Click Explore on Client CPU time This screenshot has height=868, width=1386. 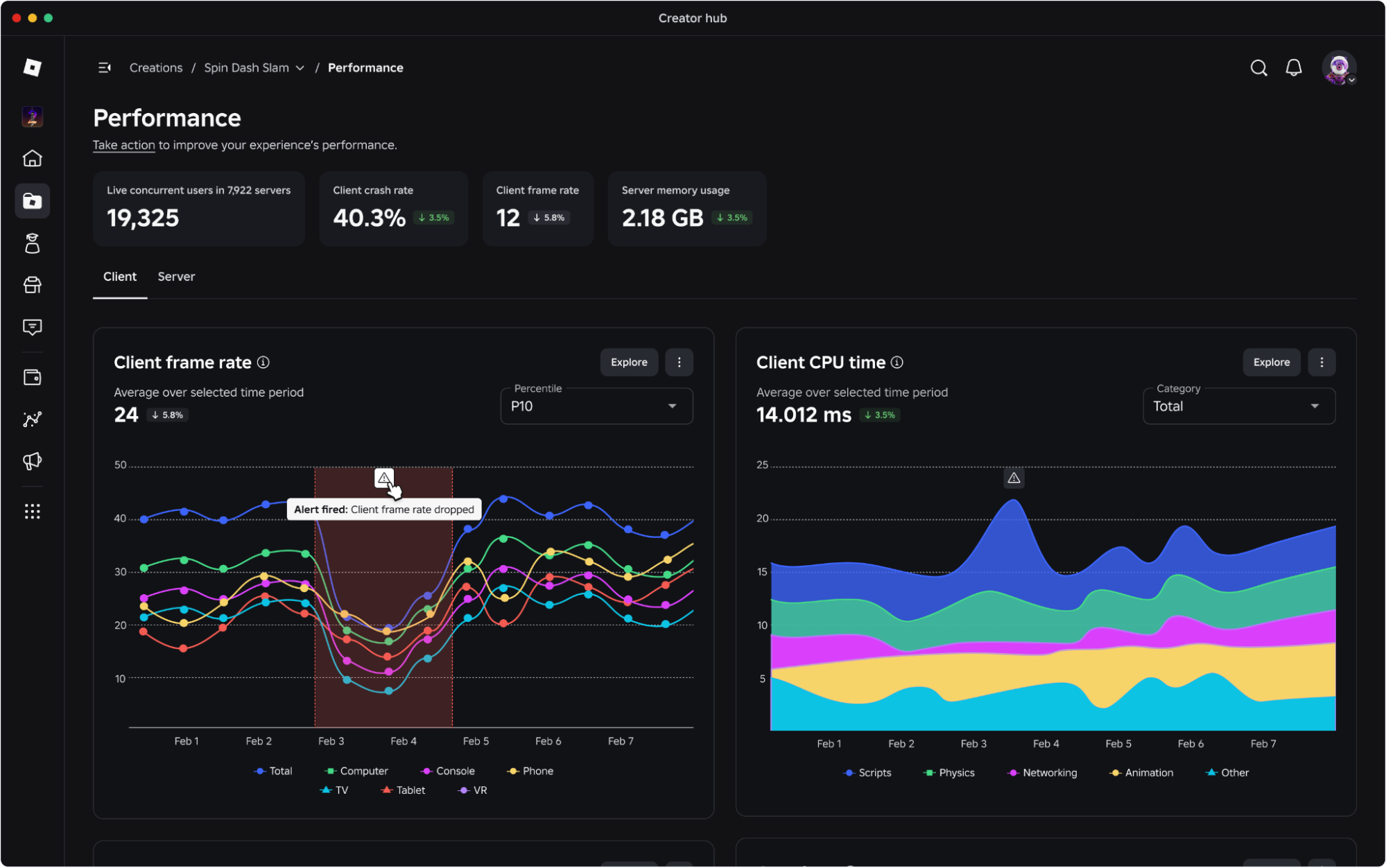pyautogui.click(x=1271, y=363)
